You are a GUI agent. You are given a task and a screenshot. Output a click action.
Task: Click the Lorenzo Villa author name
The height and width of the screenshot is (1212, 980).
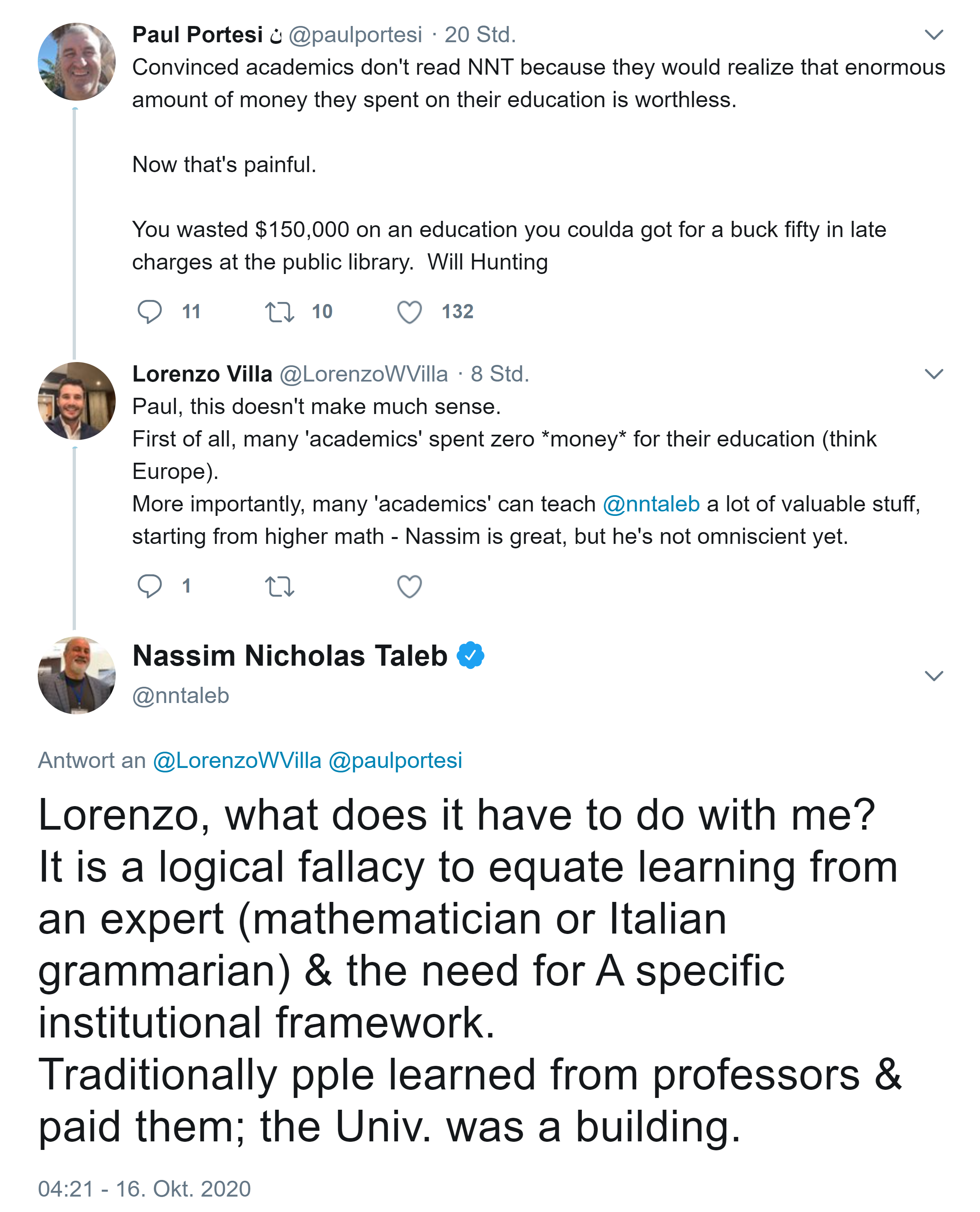coord(202,374)
